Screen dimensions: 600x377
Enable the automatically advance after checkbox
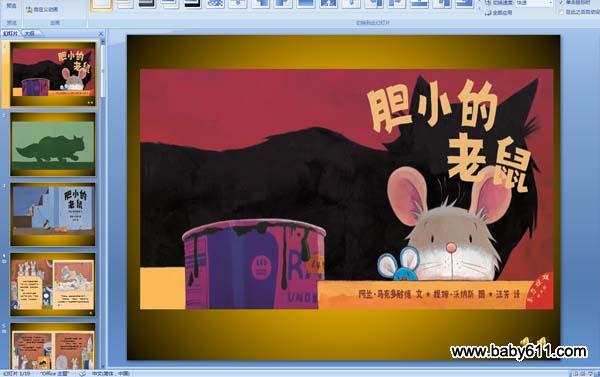tap(561, 13)
